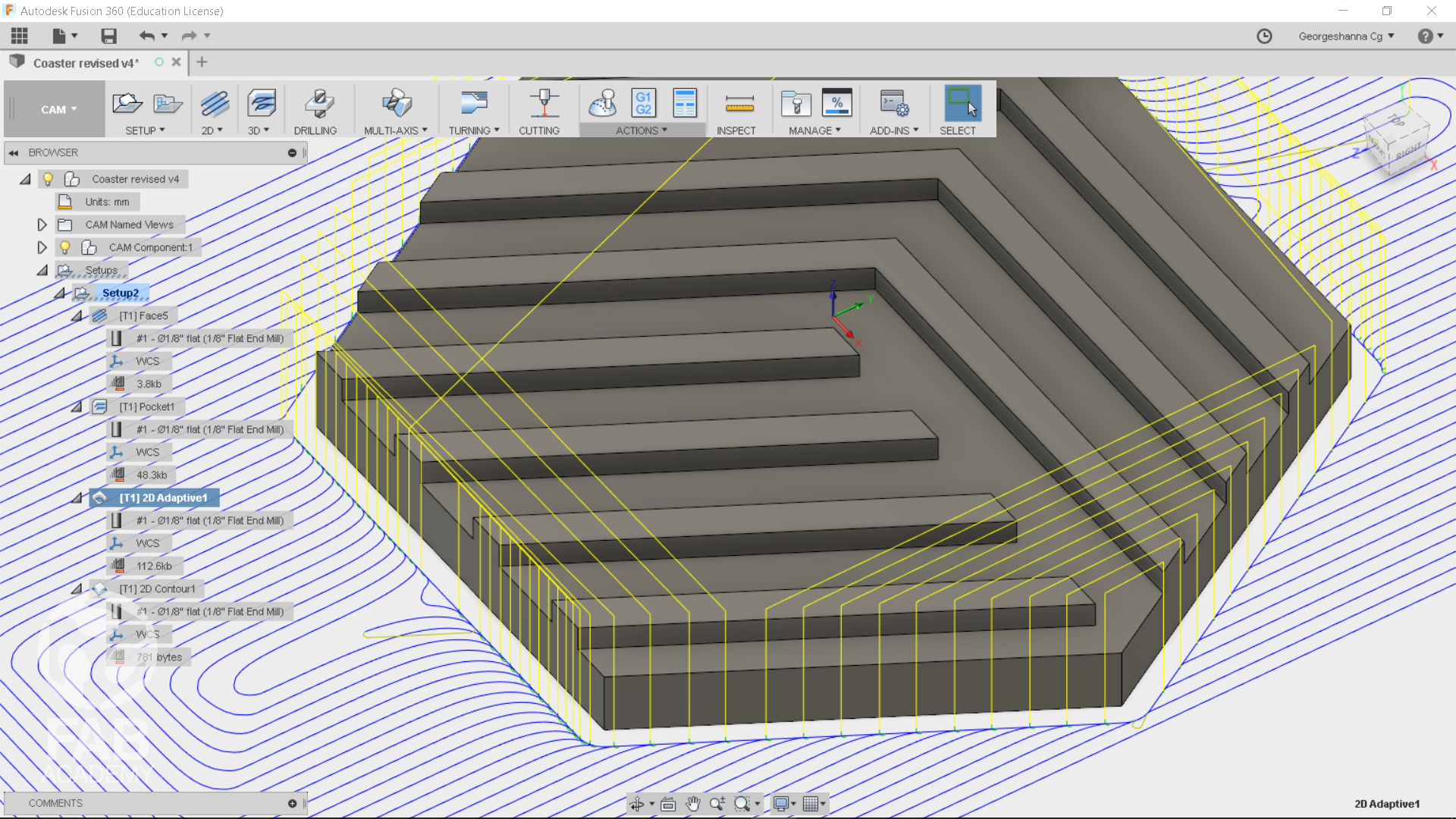Open the Georgeshanna Cg account menu

tap(1346, 36)
